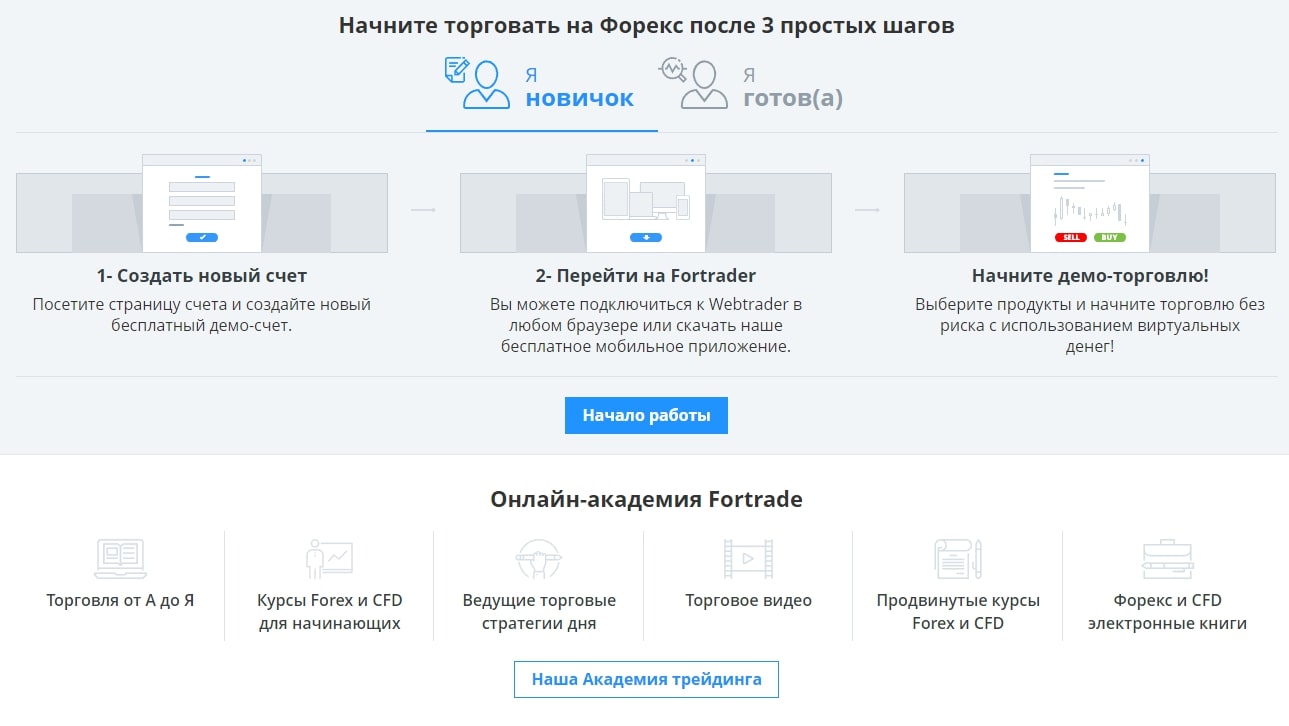
Task: Open "Продвинутые курсы Forex и CFD"
Action: pos(958,612)
